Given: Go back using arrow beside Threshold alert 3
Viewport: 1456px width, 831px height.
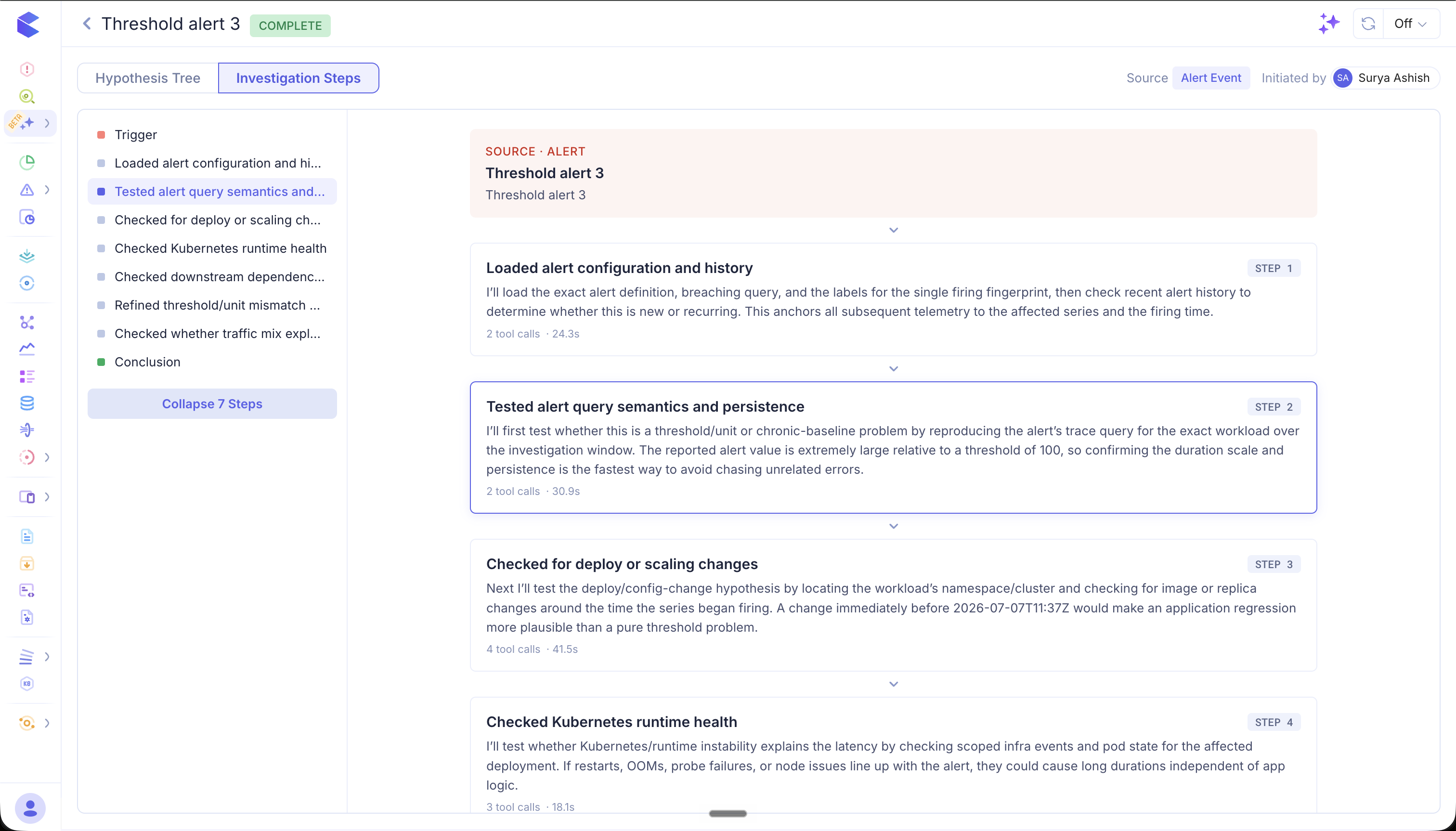Looking at the screenshot, I should [87, 24].
